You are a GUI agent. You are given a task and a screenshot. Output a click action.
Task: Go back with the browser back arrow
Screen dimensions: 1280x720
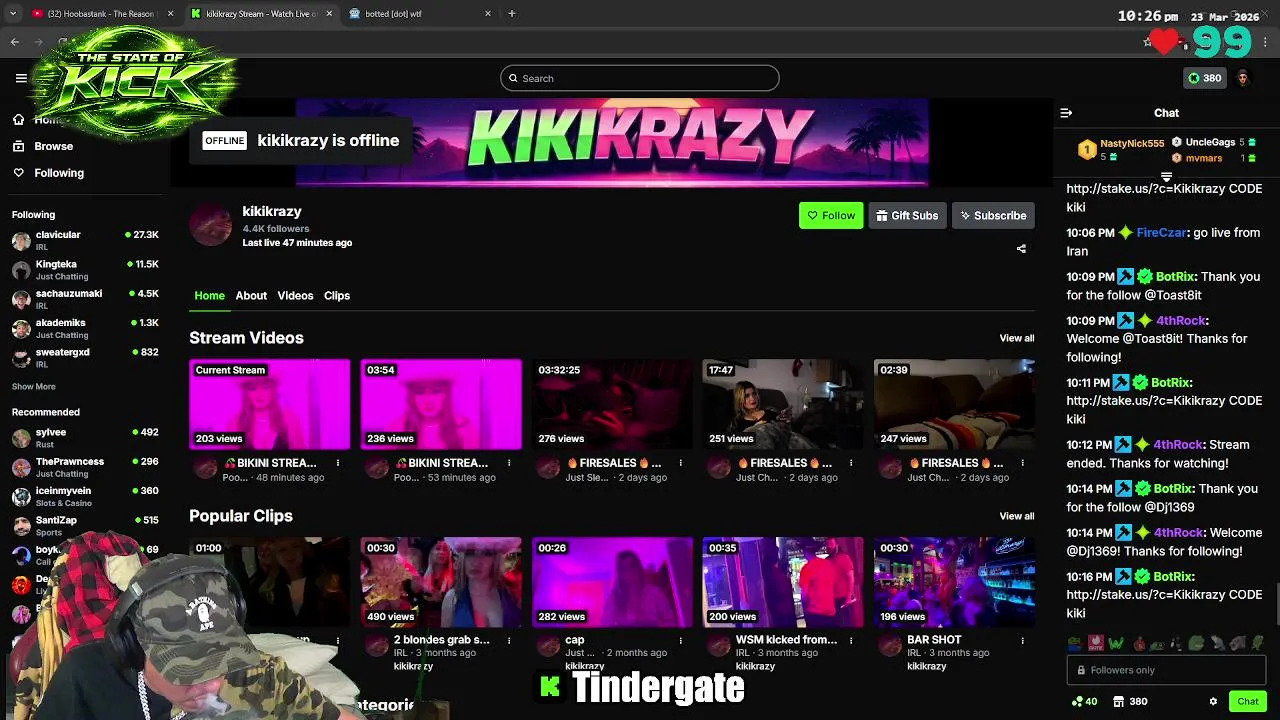15,42
